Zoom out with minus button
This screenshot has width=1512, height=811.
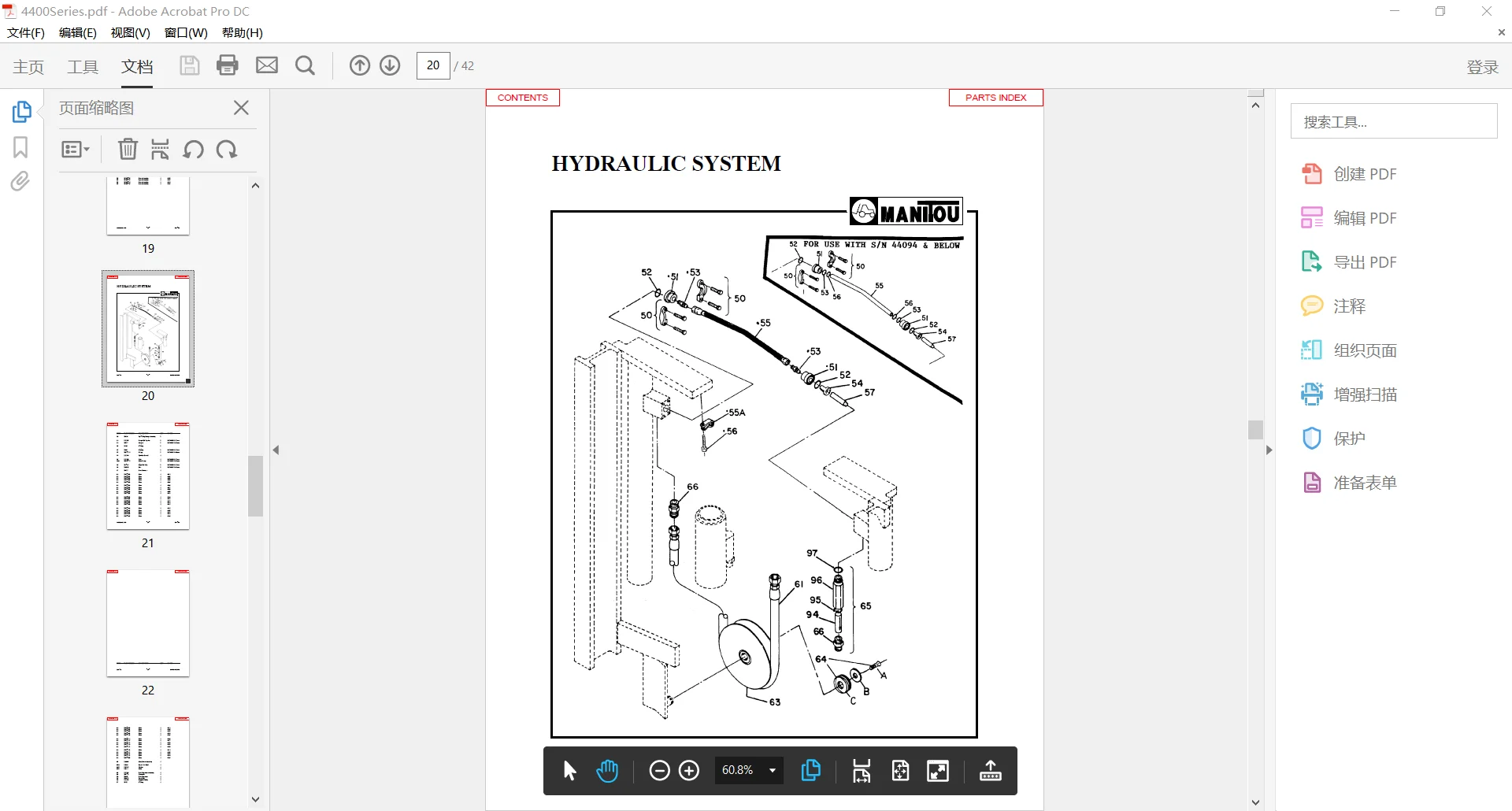tap(659, 771)
